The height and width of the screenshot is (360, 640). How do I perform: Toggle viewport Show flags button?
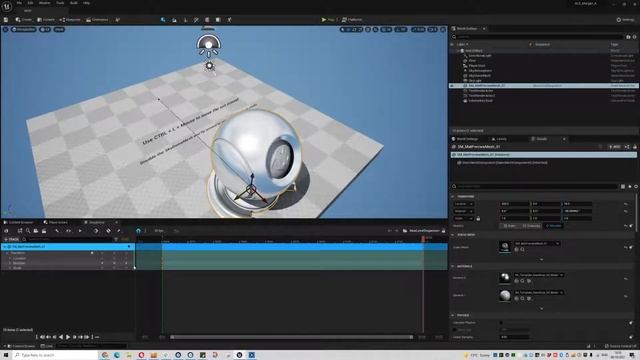coord(59,29)
